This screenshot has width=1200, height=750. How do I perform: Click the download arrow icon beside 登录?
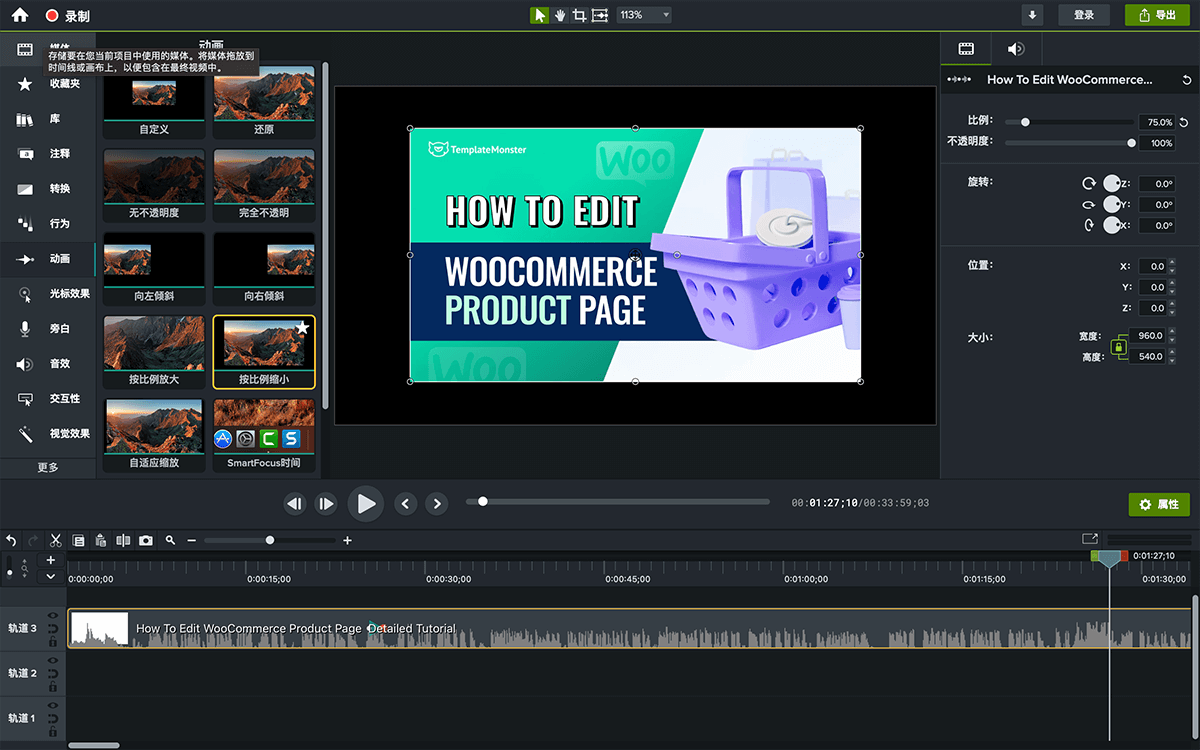(1033, 15)
